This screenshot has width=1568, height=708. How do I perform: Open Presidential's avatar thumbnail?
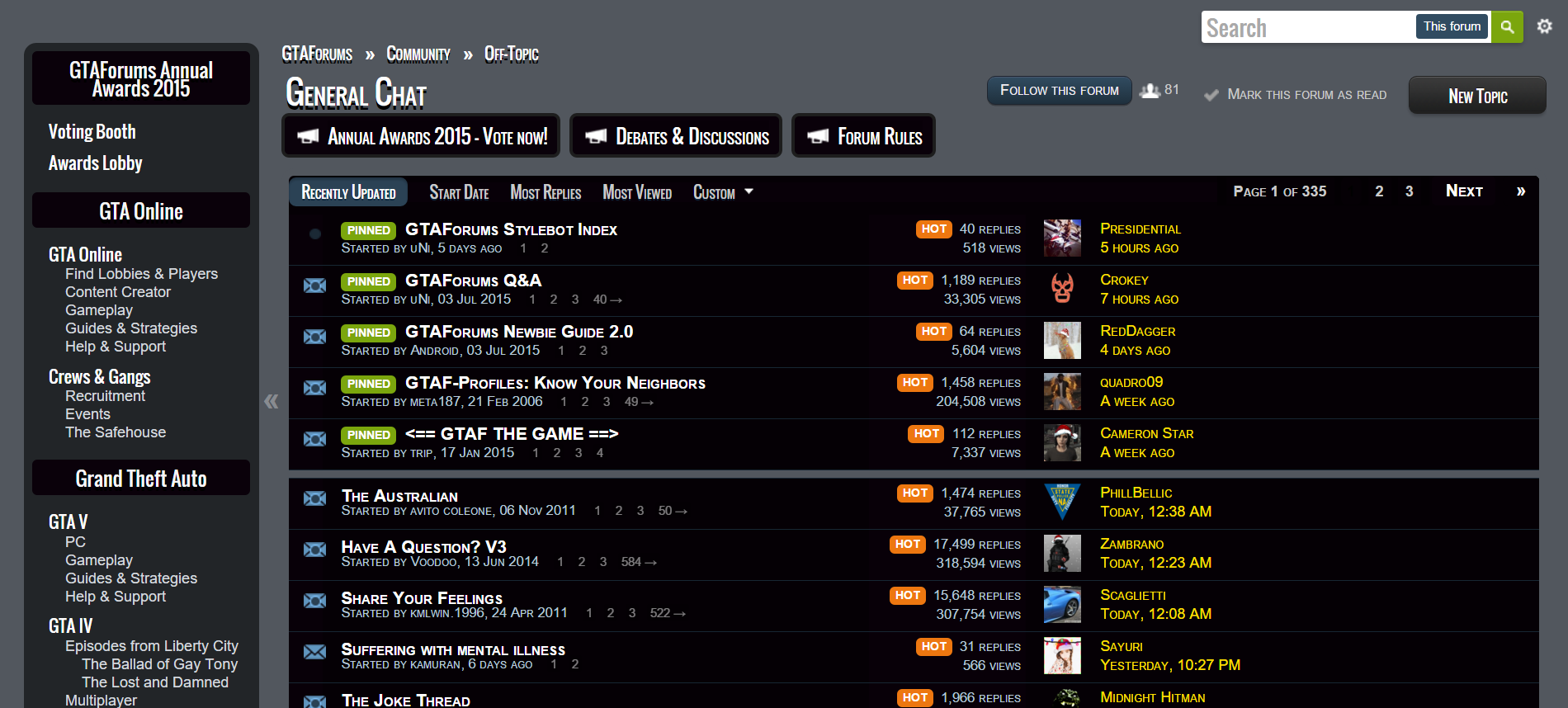click(1062, 238)
